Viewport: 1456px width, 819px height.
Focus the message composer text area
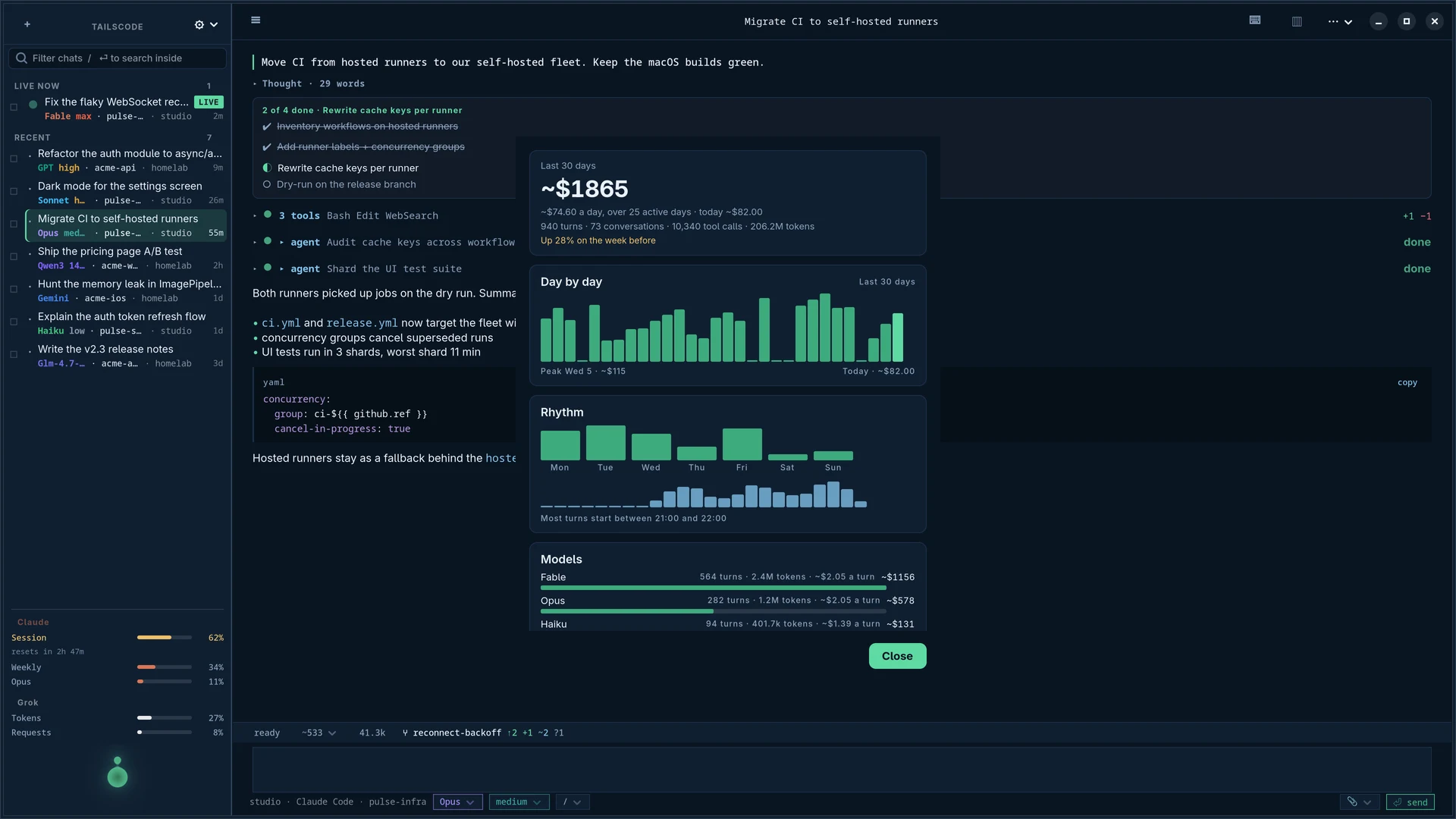coord(842,769)
